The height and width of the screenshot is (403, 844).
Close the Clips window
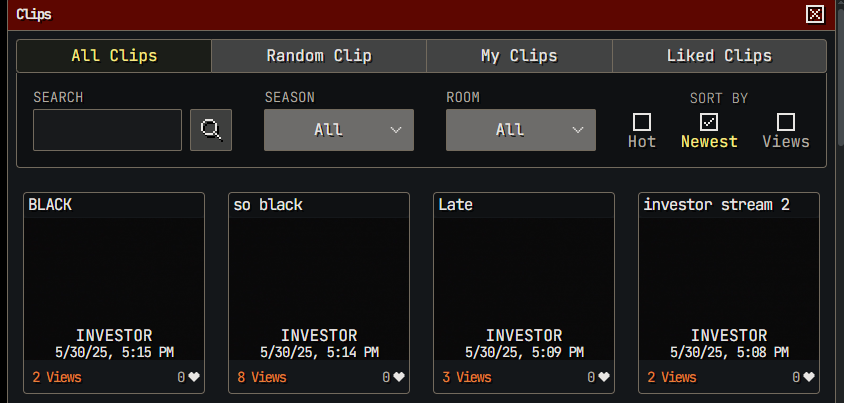tap(815, 14)
